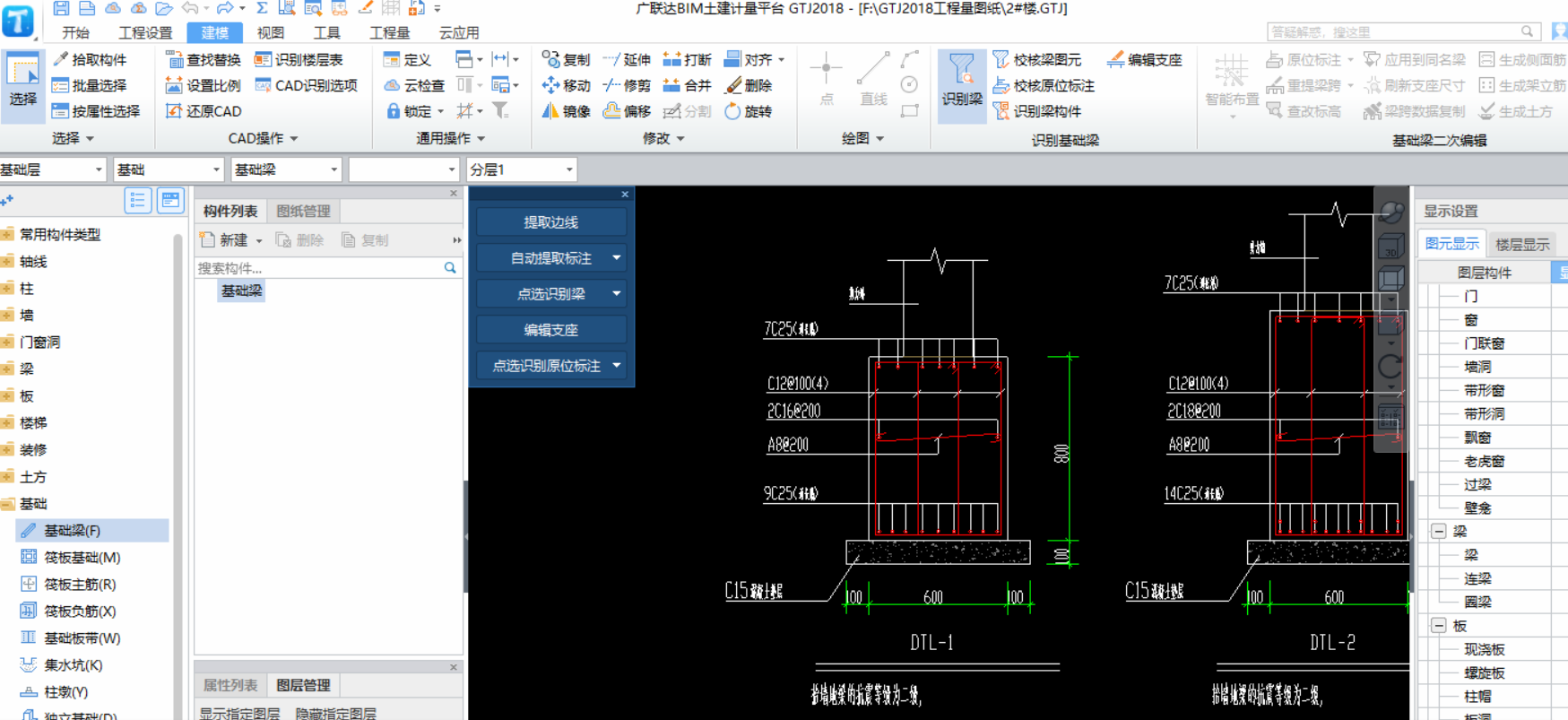Viewport: 1568px width, 720px height.
Task: Open the 工具 ribbon tab
Action: pos(326,33)
